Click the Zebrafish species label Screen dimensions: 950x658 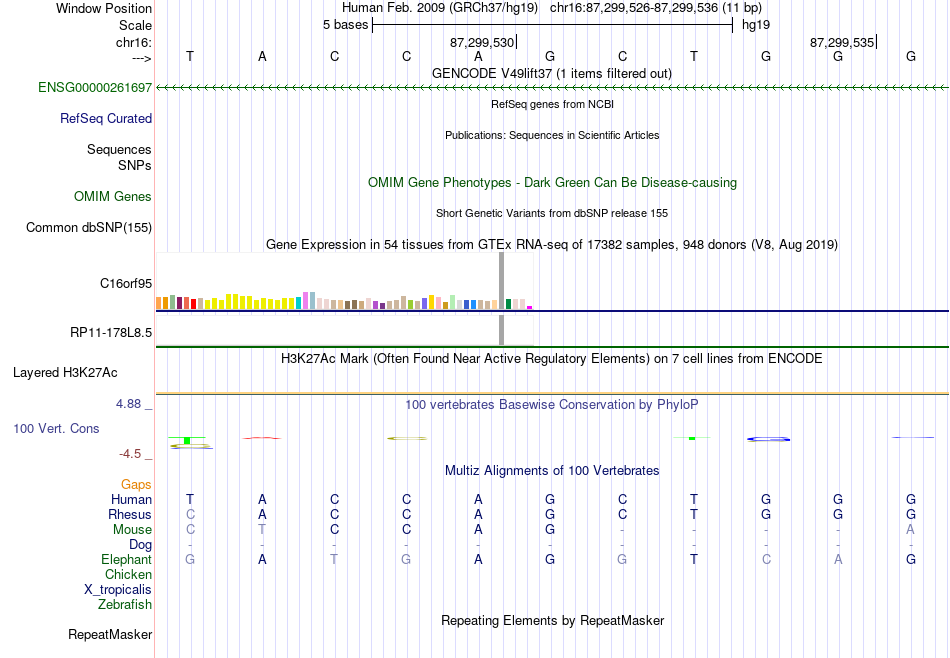[x=125, y=604]
